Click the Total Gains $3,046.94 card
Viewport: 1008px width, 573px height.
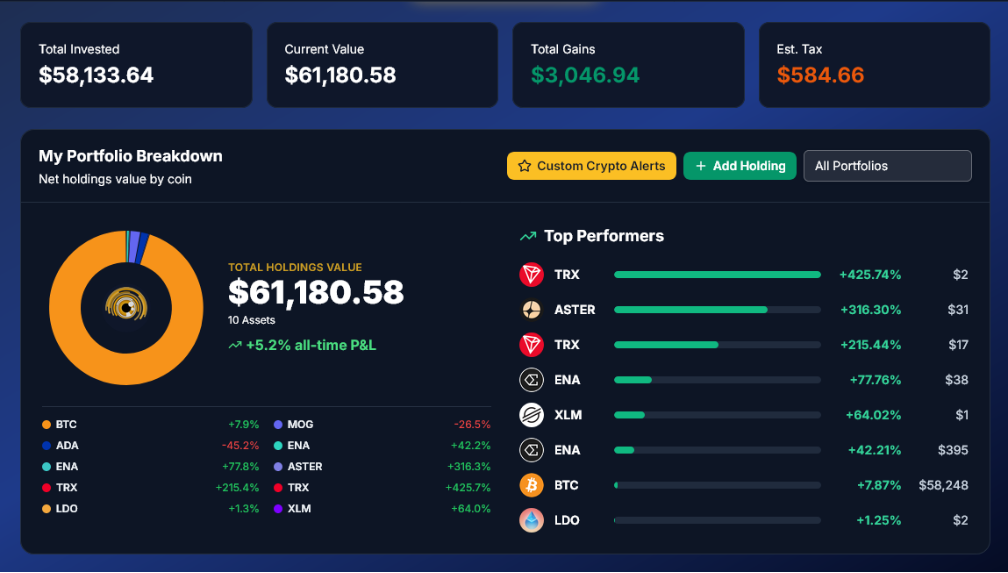628,65
